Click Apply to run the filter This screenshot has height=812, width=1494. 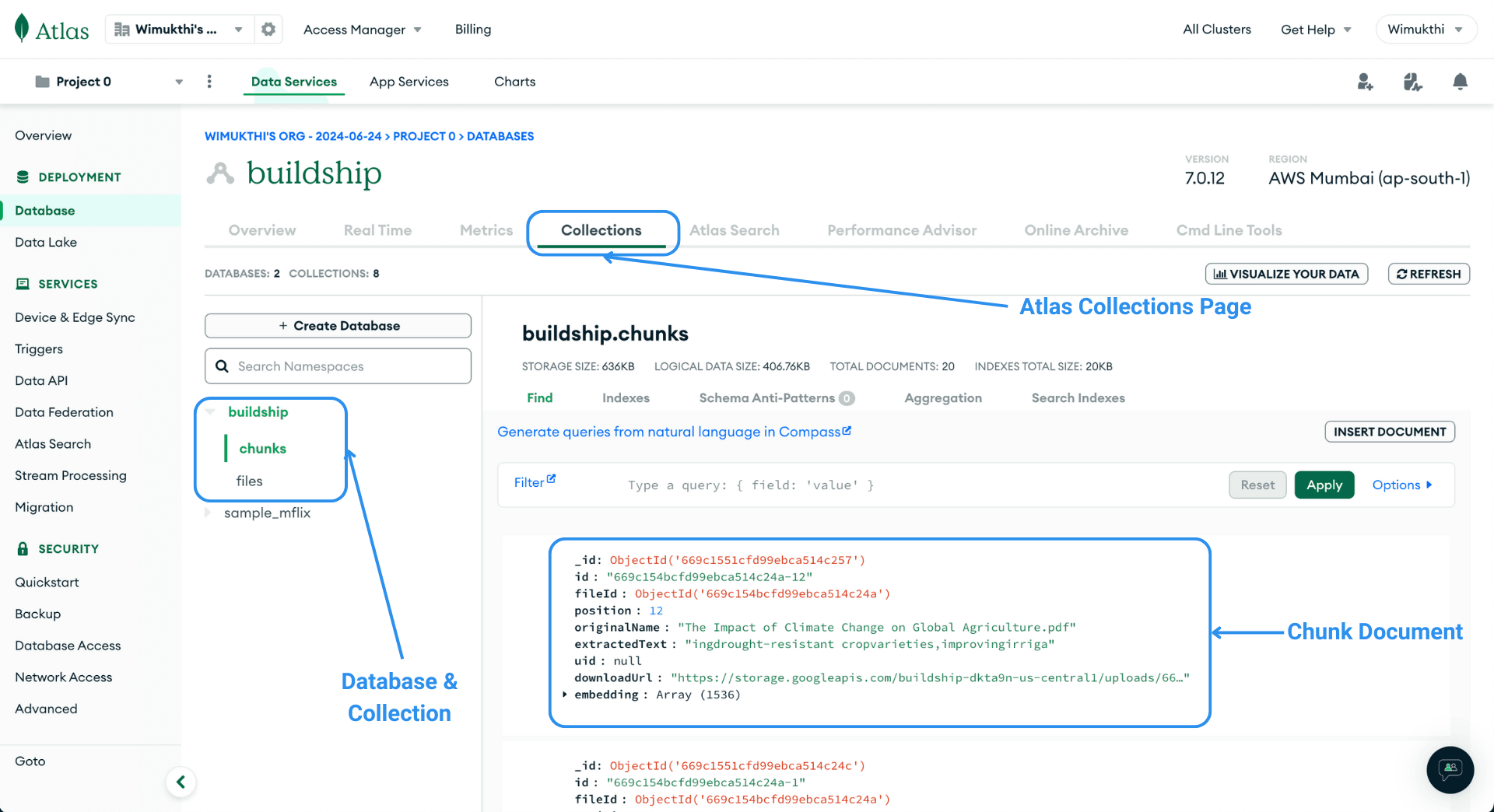(1324, 485)
